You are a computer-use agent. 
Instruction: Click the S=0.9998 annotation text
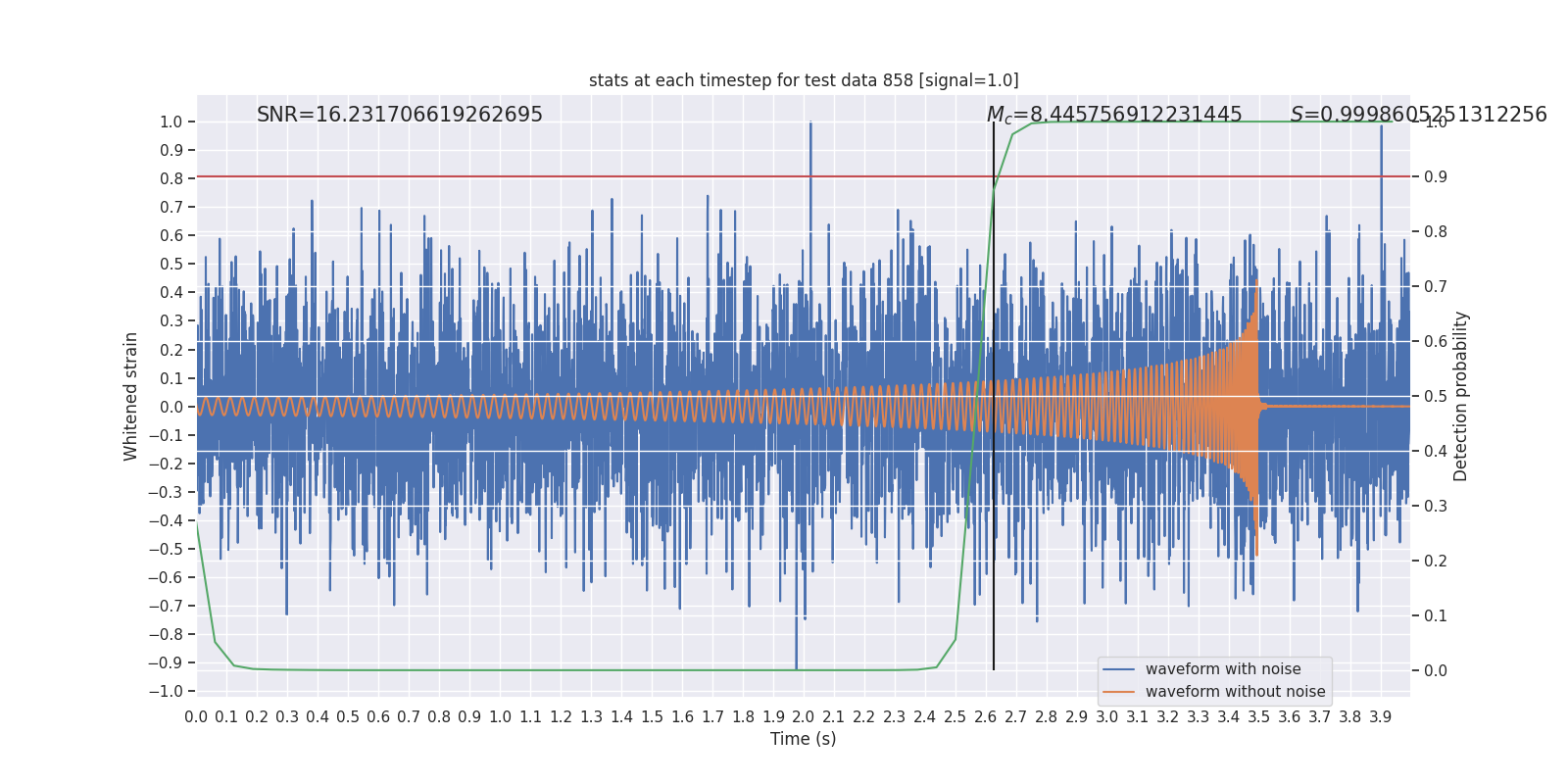pyautogui.click(x=1417, y=115)
